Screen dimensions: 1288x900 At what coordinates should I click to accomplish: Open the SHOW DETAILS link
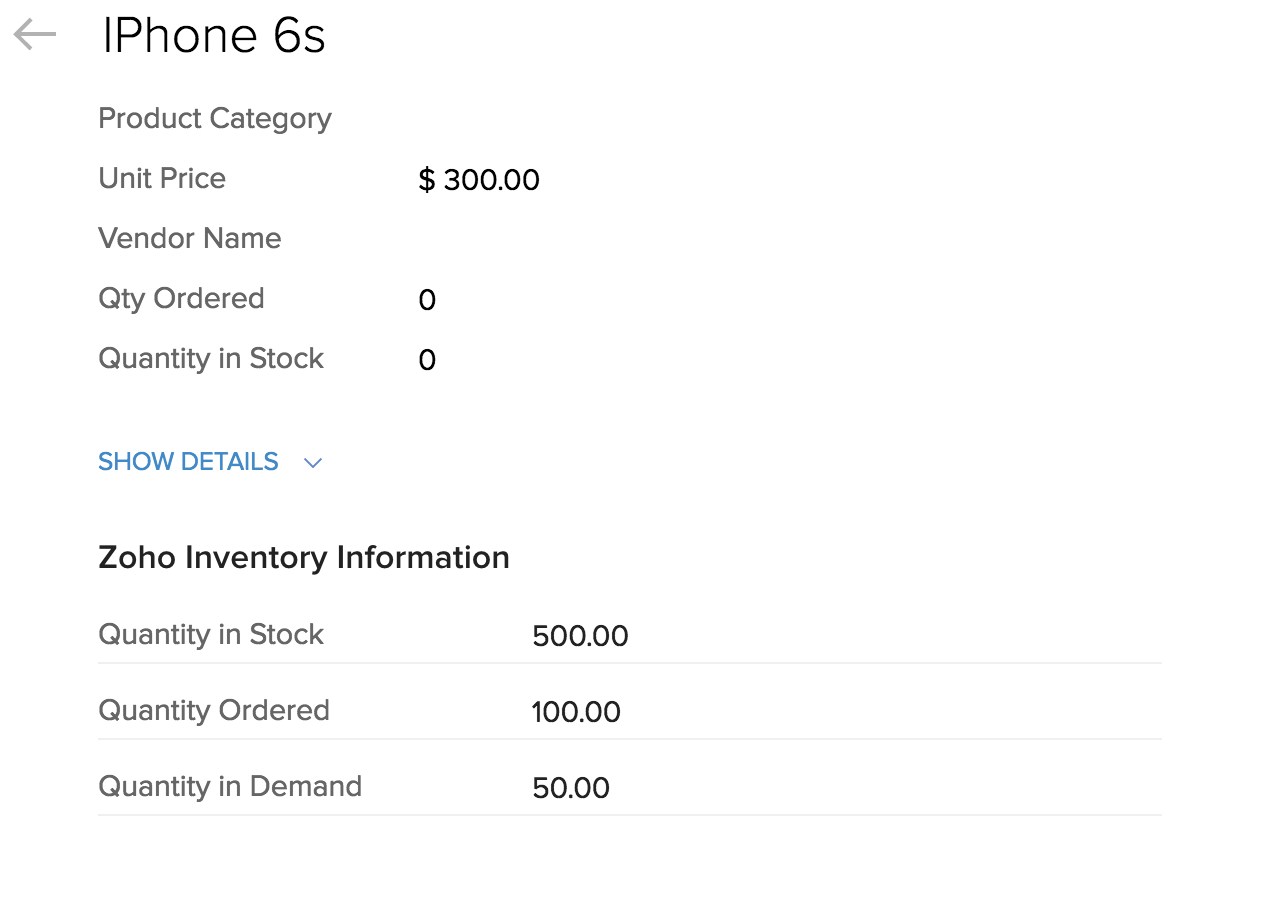point(188,462)
